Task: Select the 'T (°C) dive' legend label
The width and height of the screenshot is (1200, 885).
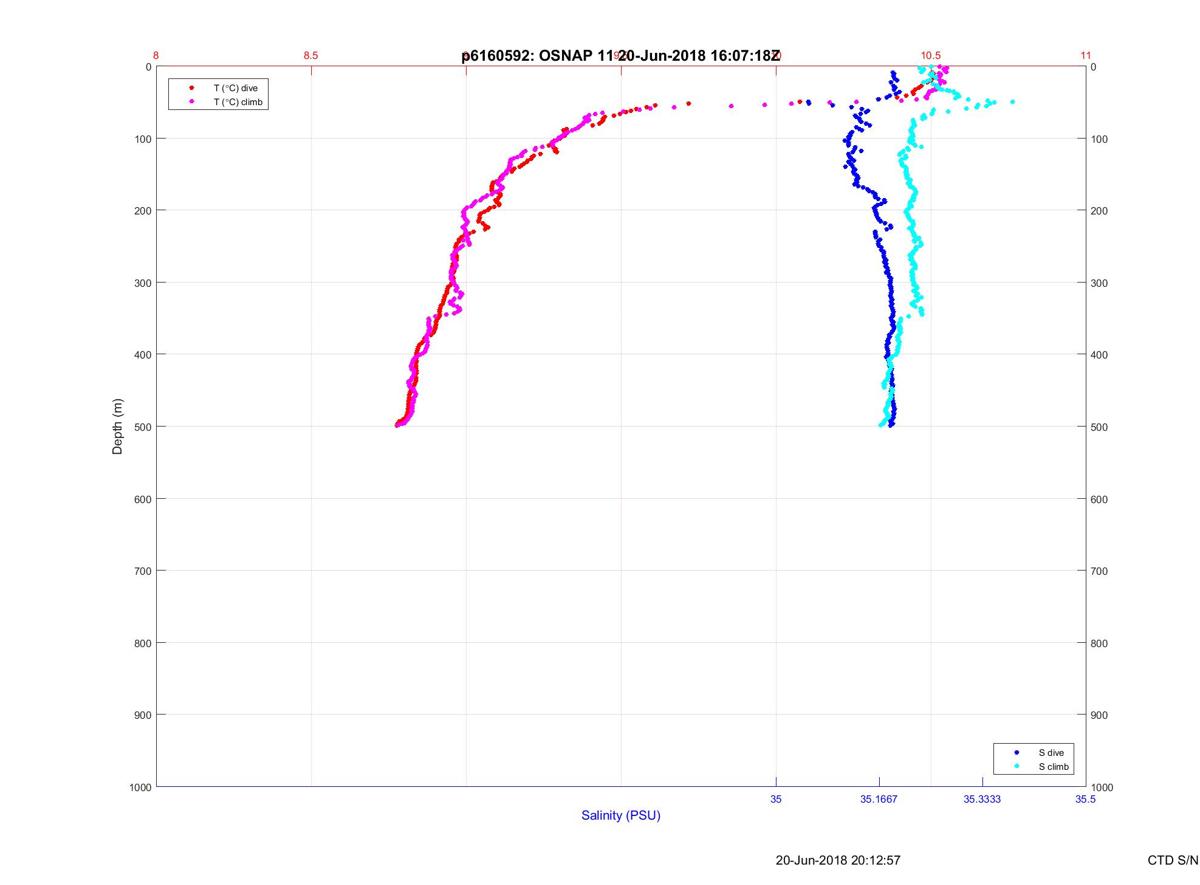Action: tap(235, 88)
